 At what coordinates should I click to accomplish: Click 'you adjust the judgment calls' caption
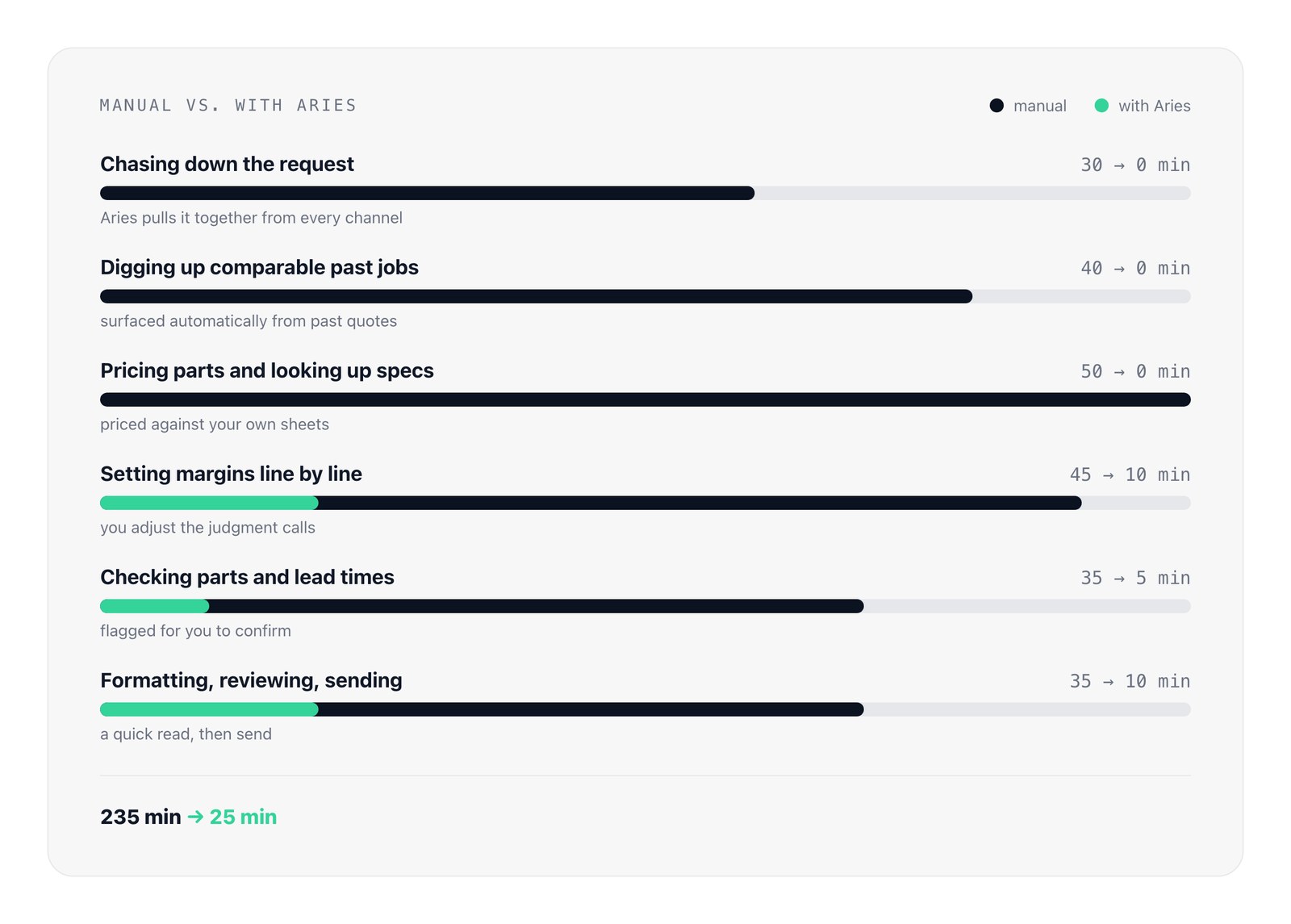coord(207,528)
